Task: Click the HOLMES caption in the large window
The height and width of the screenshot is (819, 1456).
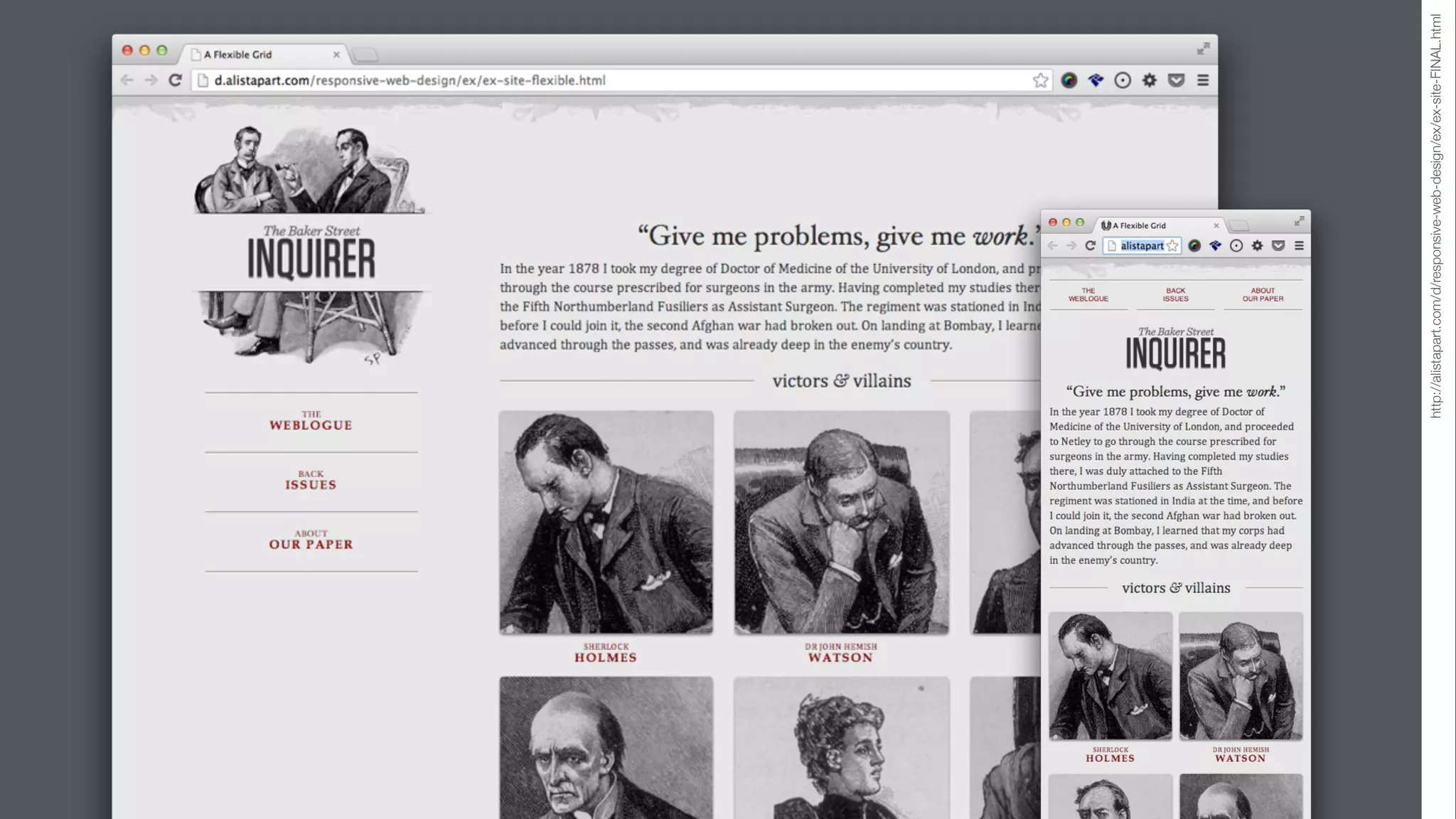Action: click(x=606, y=658)
